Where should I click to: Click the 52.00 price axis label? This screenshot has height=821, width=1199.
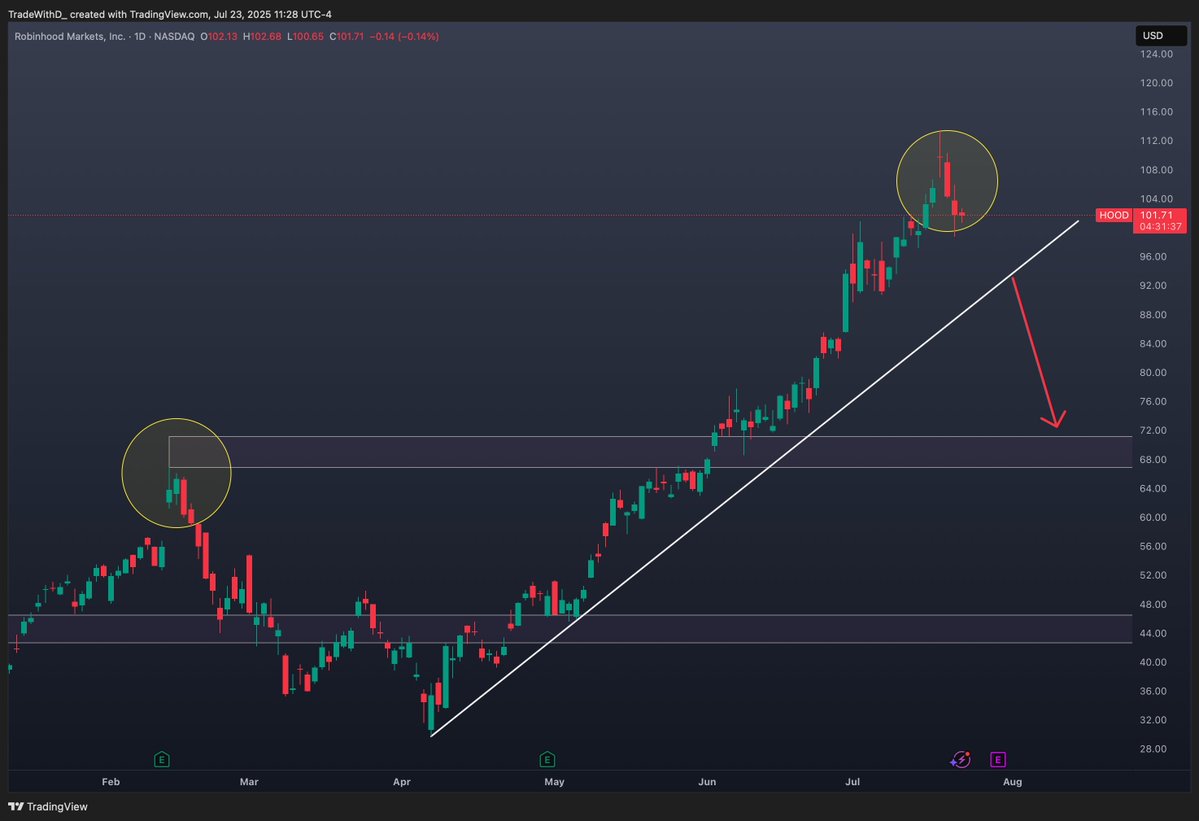[x=1153, y=575]
